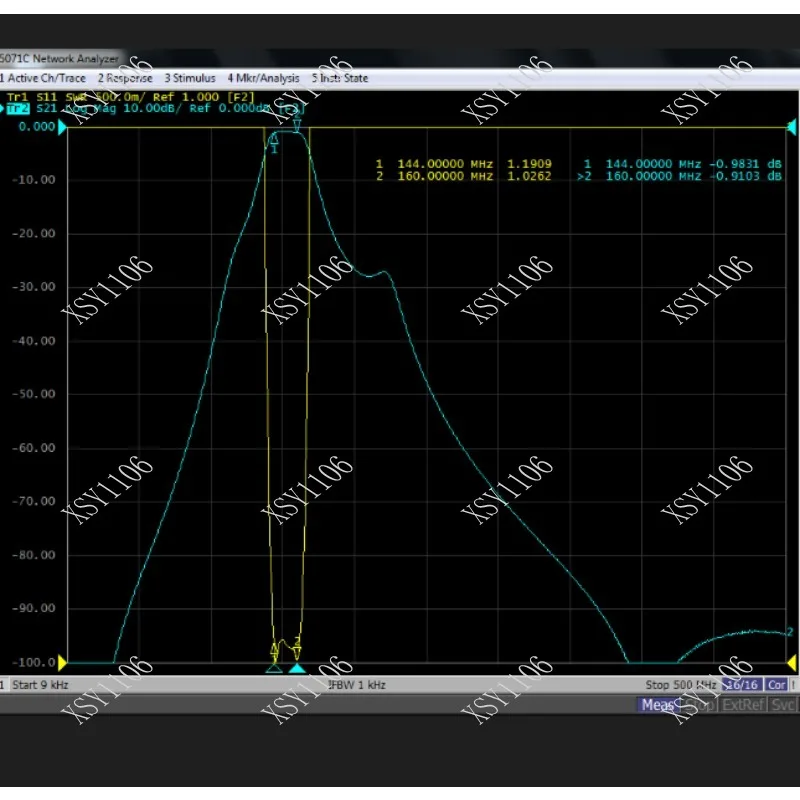Click the Network Analyzer window title
The image size is (800, 800).
[59, 59]
